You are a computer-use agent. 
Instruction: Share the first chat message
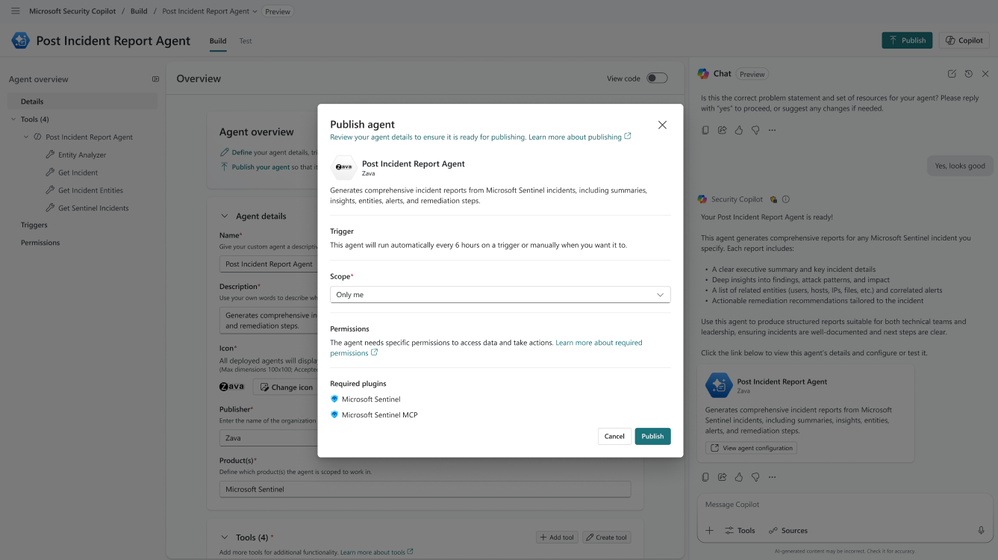[x=722, y=130]
